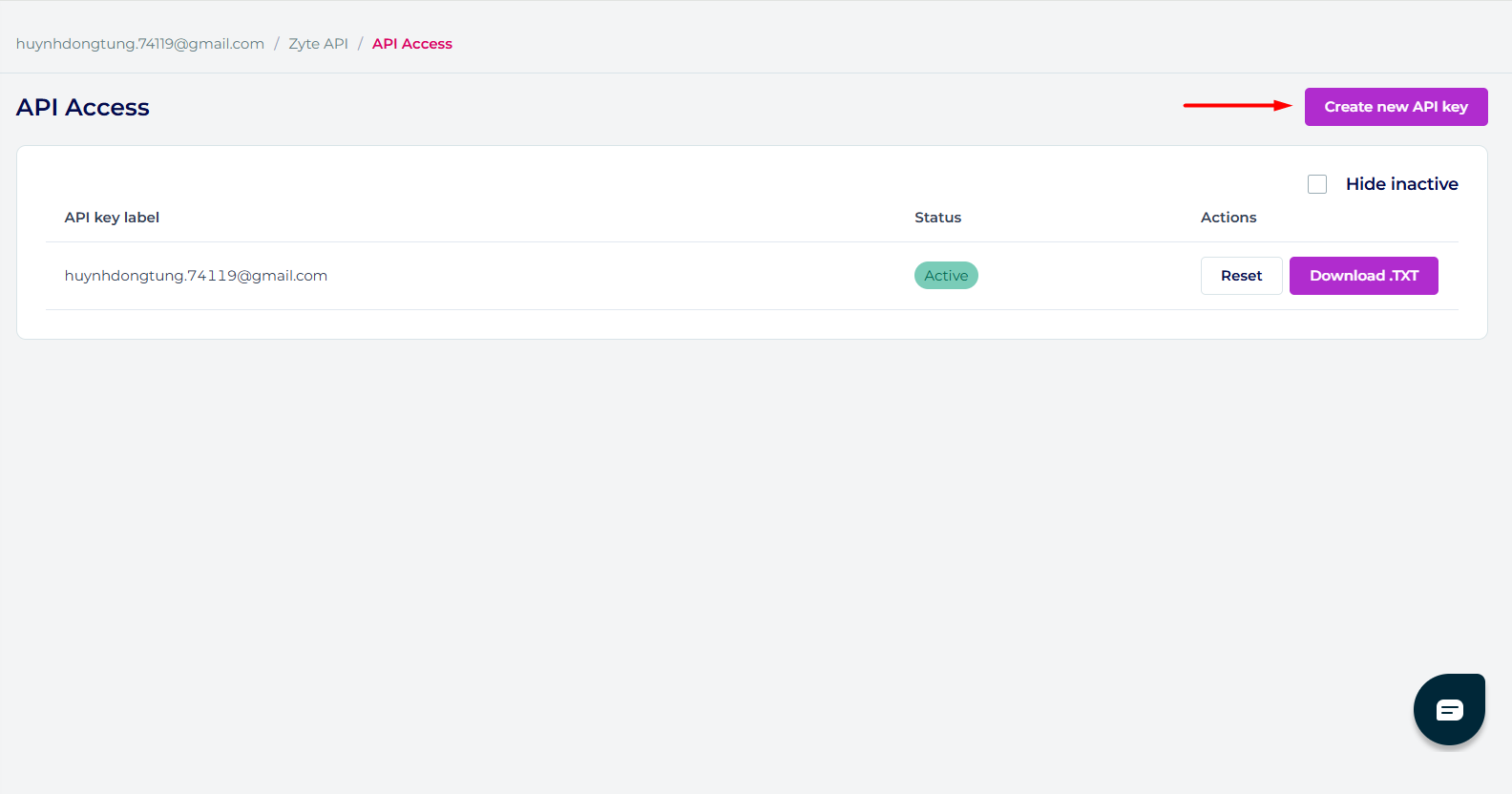The image size is (1512, 794).
Task: Open the email breadcrumb link
Action: click(140, 44)
